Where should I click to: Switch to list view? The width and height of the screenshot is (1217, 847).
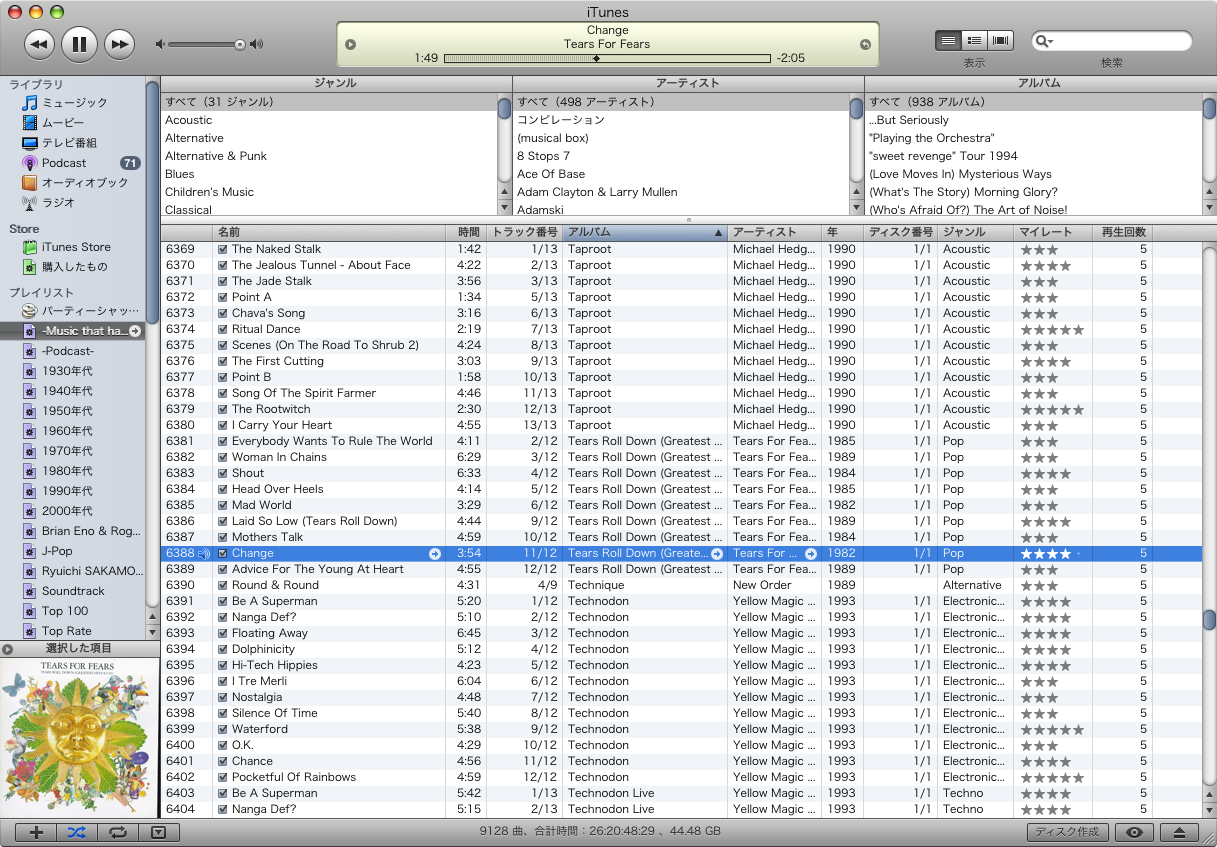pyautogui.click(x=948, y=41)
